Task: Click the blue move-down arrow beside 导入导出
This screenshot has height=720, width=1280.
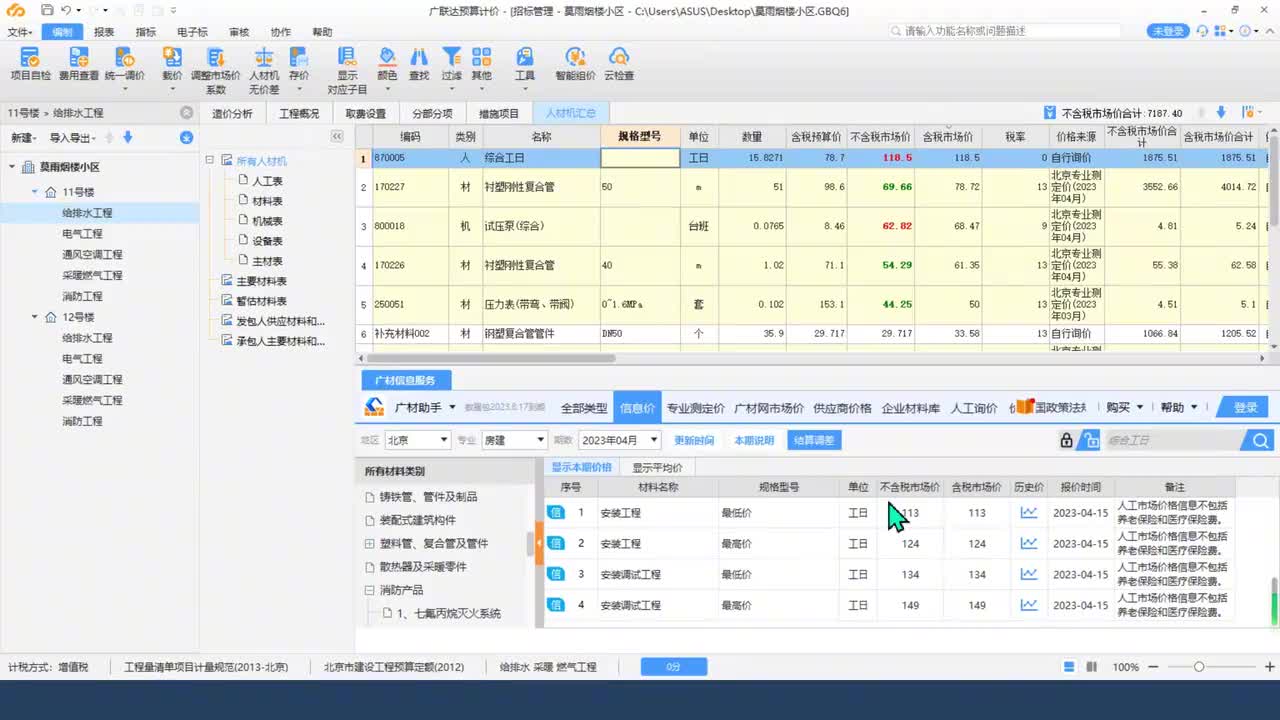Action: (x=127, y=137)
